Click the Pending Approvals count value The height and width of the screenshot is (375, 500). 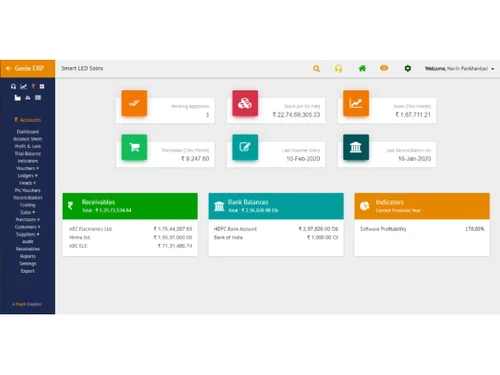[x=207, y=115]
